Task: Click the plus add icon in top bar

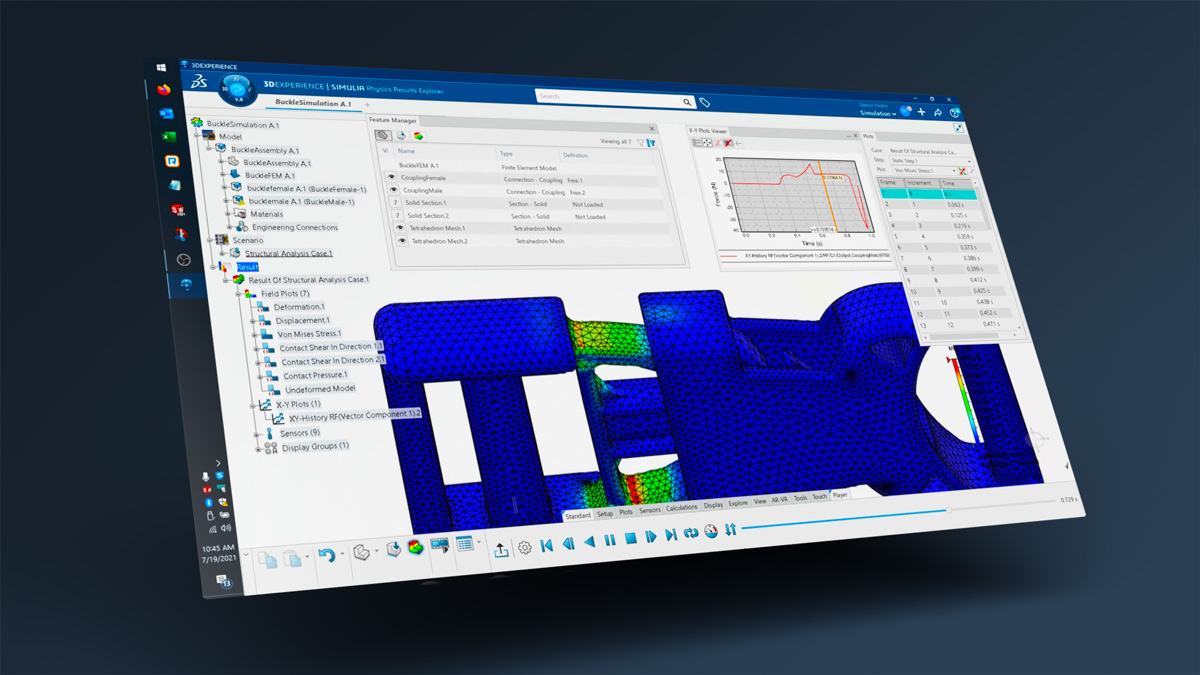Action: point(921,112)
